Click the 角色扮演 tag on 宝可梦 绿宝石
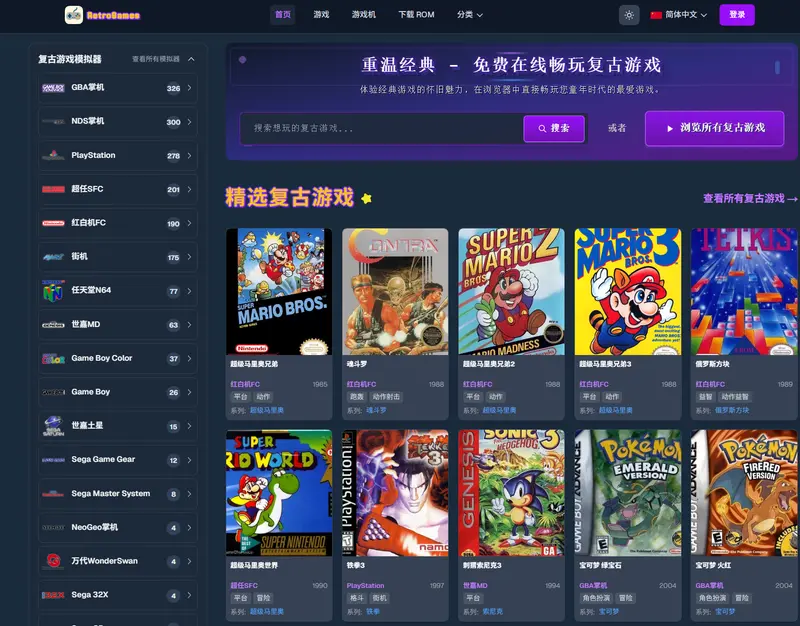This screenshot has height=626, width=800. (596, 598)
